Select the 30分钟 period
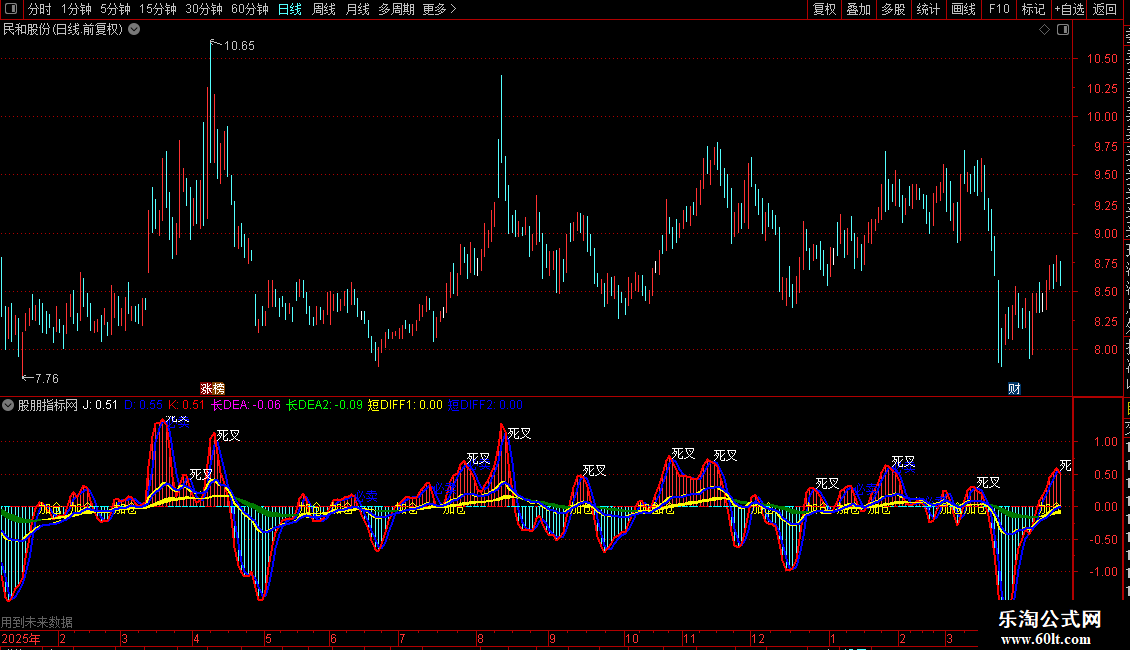Screen dimensions: 1130x650 [x=204, y=9]
